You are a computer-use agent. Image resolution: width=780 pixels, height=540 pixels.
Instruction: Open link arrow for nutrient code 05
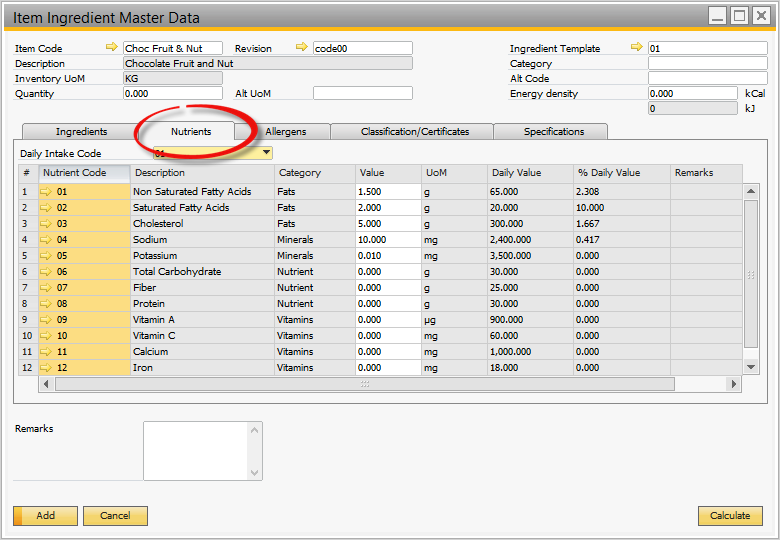click(46, 256)
